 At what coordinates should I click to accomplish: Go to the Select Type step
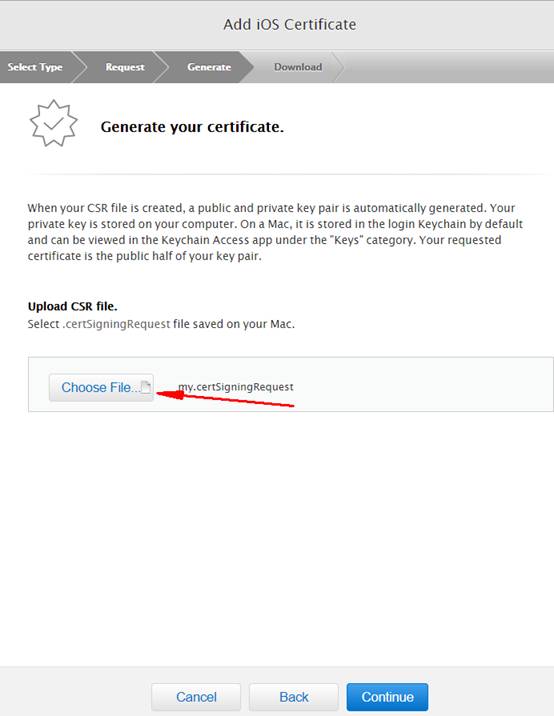pos(35,67)
